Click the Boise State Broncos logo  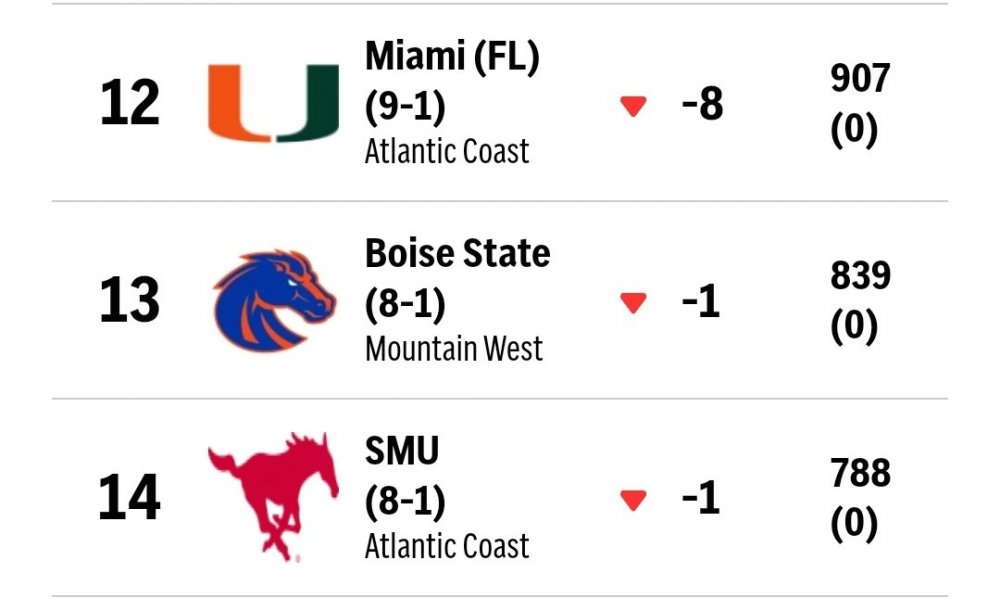274,300
